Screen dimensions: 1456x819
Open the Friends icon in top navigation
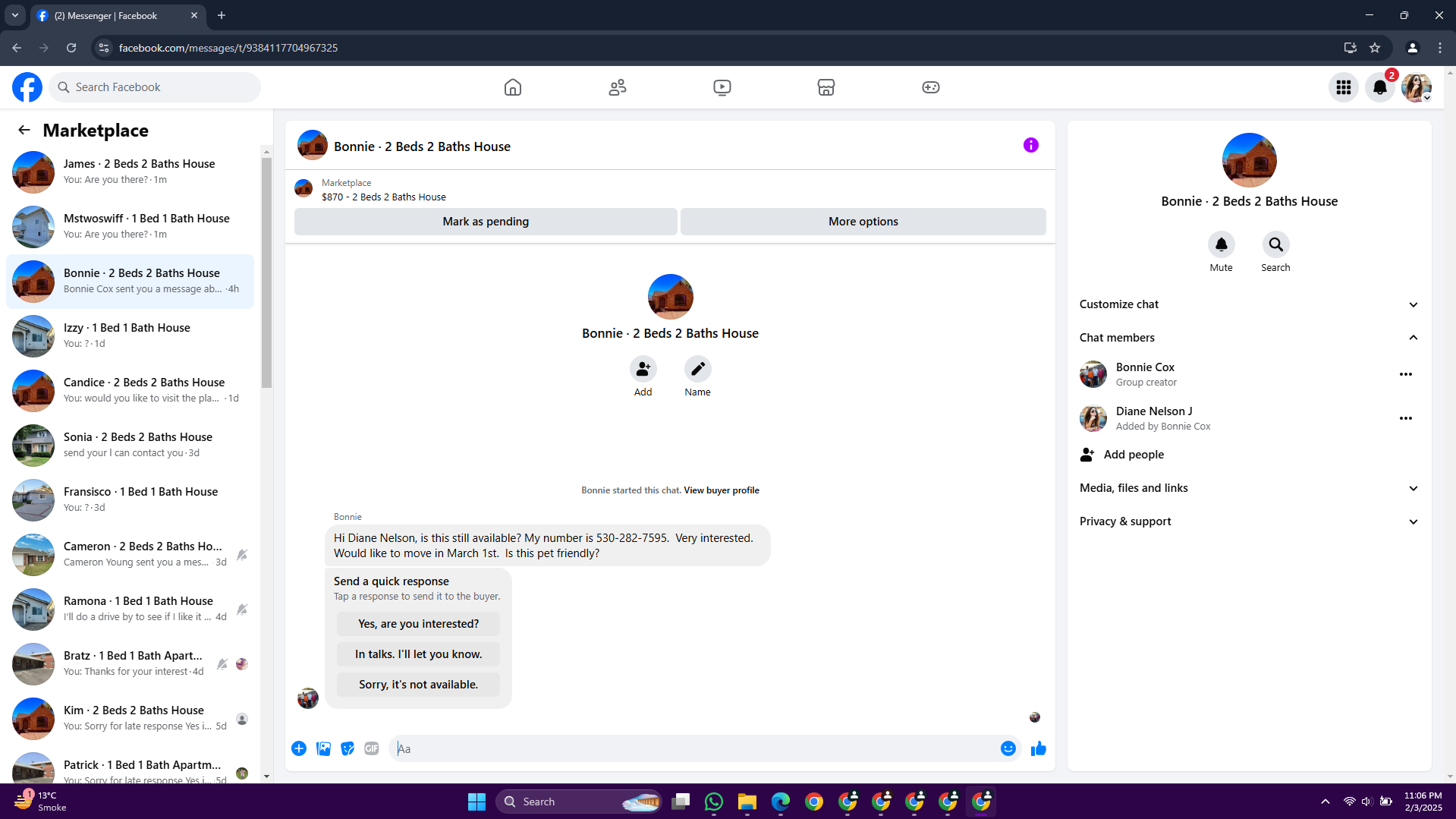point(618,87)
